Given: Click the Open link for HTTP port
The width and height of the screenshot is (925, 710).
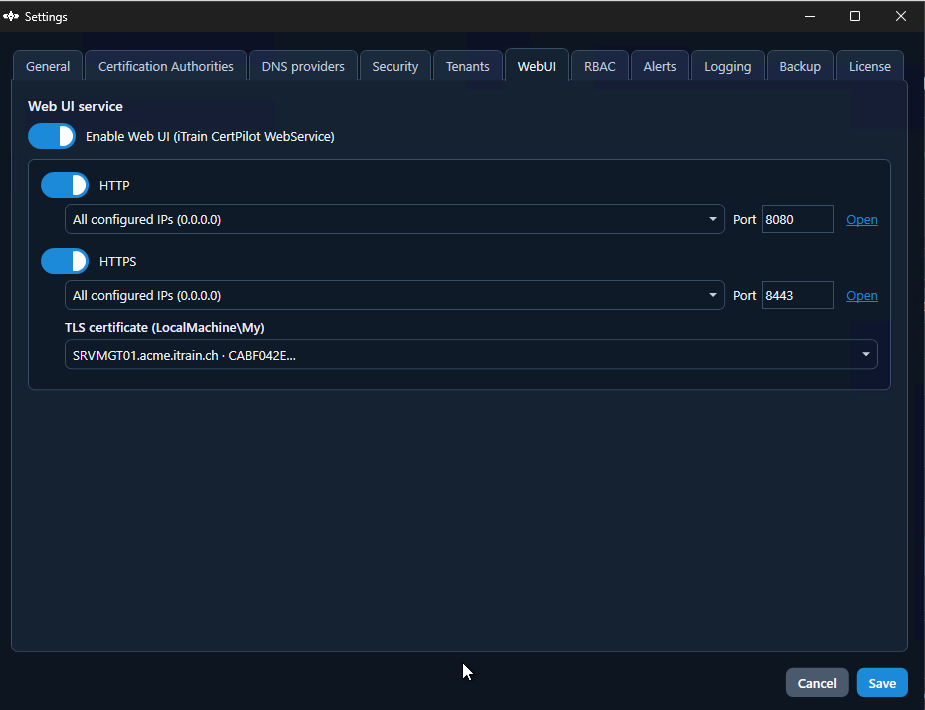Looking at the screenshot, I should (862, 219).
